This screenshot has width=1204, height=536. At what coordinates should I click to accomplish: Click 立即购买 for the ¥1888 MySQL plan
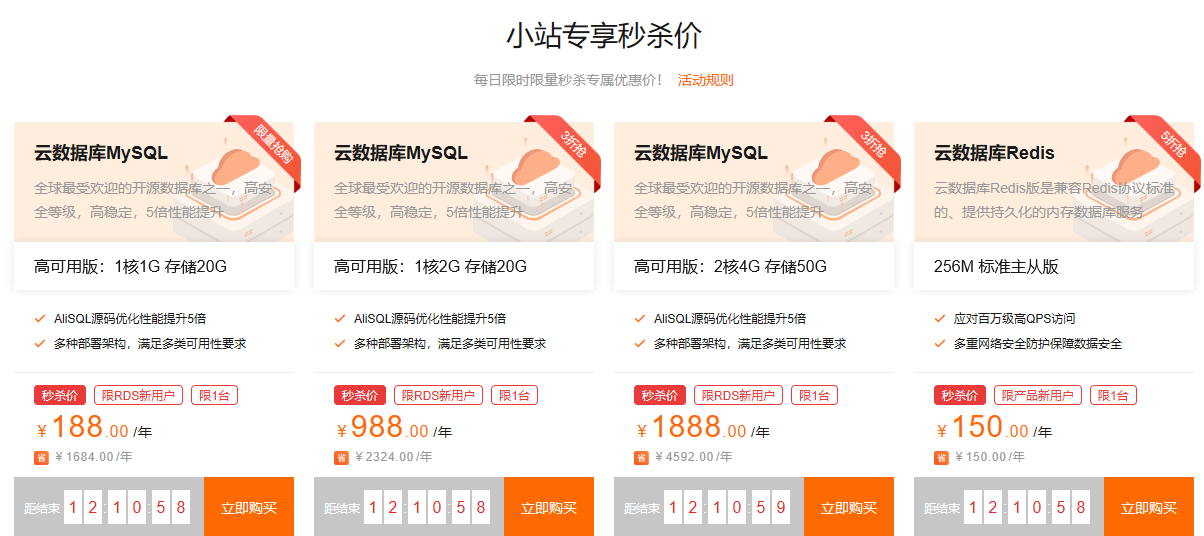(x=849, y=507)
